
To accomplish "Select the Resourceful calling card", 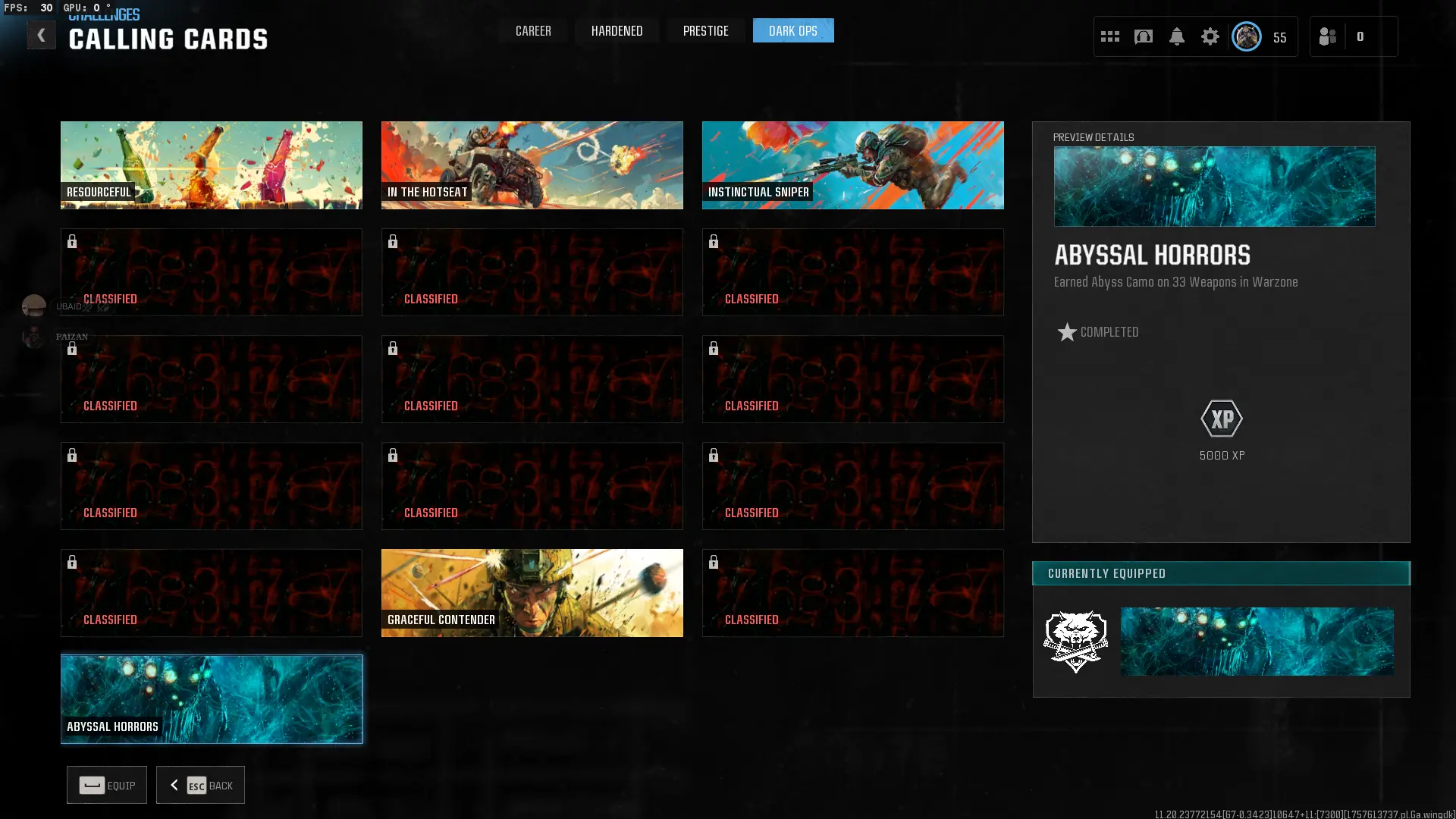I will click(211, 165).
